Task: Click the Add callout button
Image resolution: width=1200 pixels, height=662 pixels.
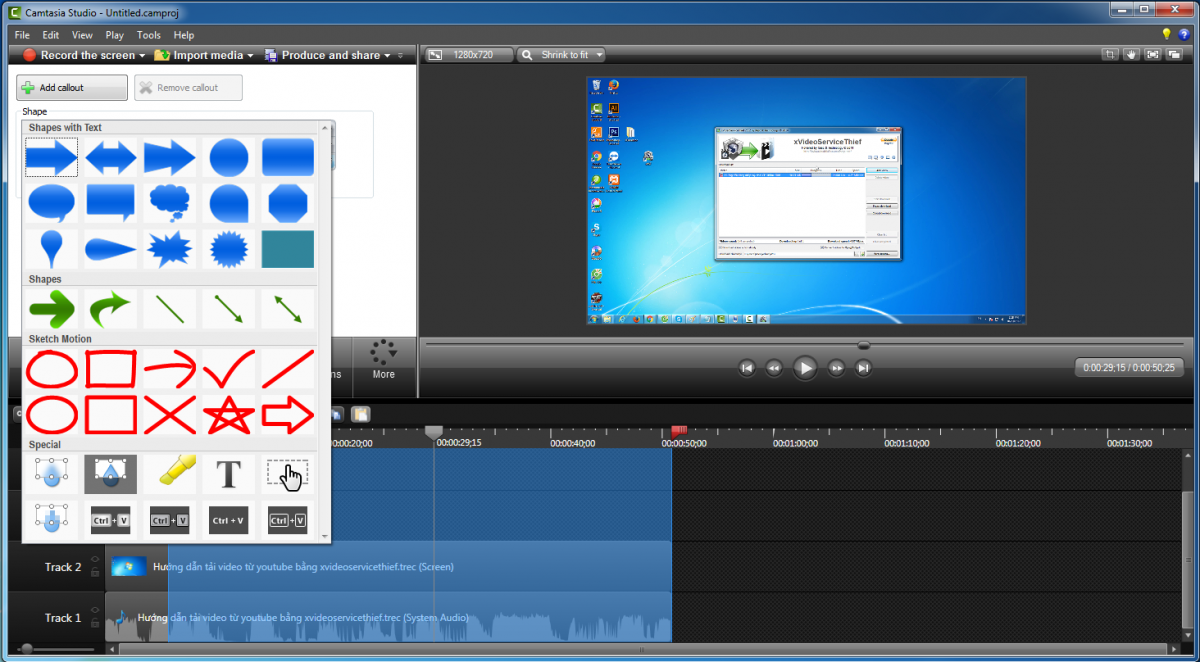Action: coord(71,88)
